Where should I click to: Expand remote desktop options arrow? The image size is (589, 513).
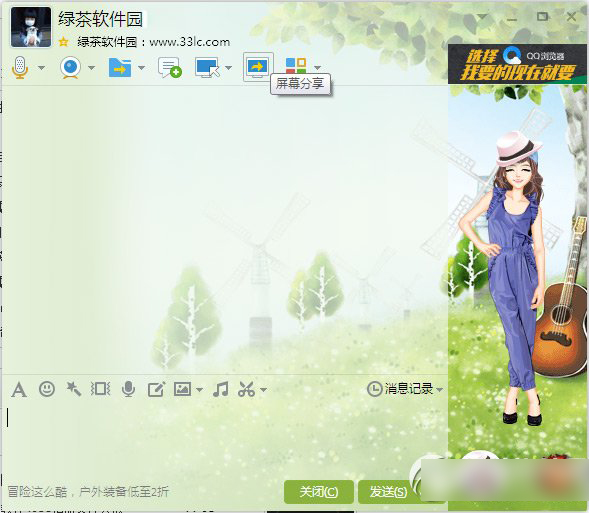(x=228, y=68)
